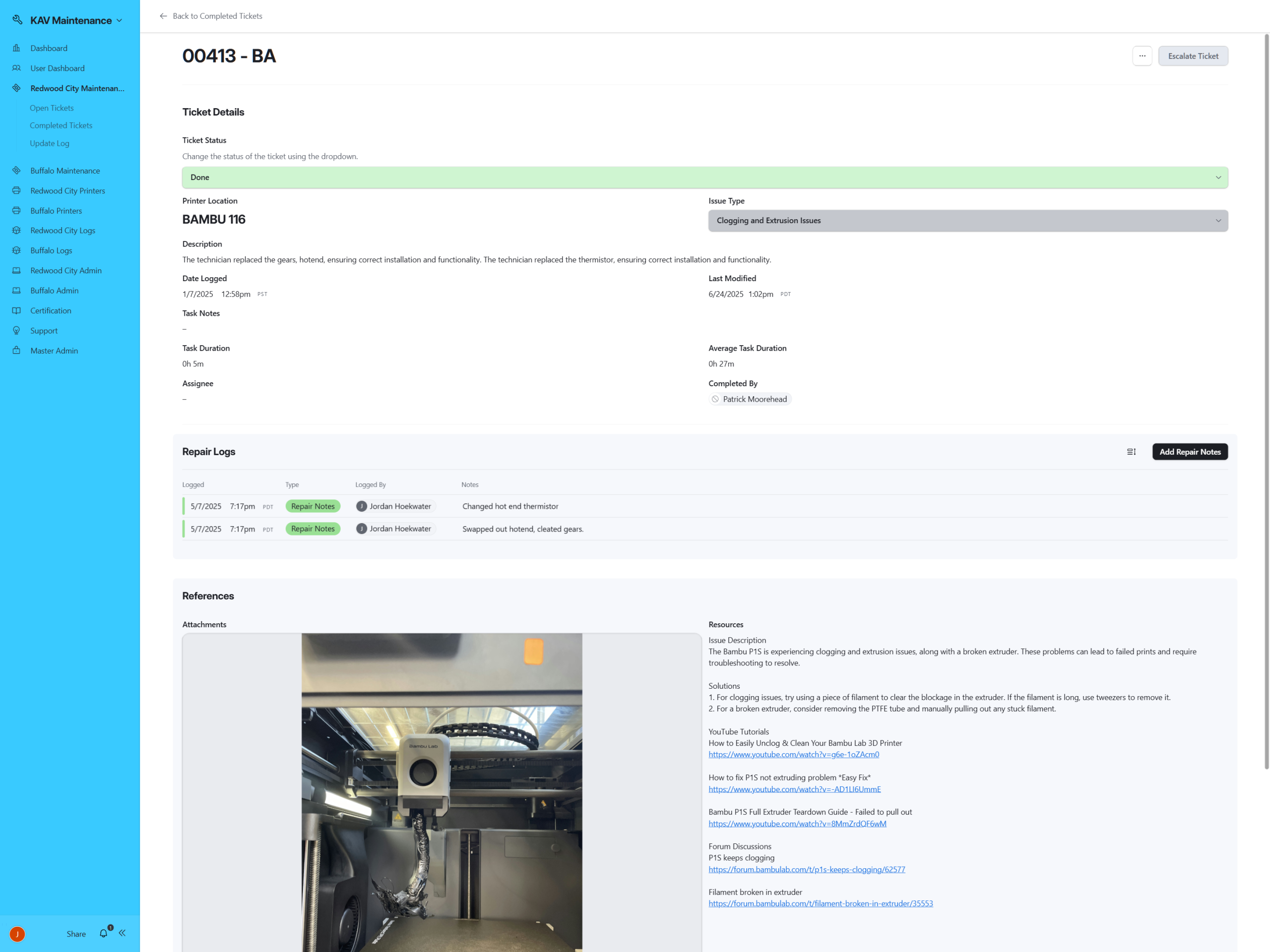
Task: Collapse sidebar with double-chevron icon
Action: click(x=123, y=933)
